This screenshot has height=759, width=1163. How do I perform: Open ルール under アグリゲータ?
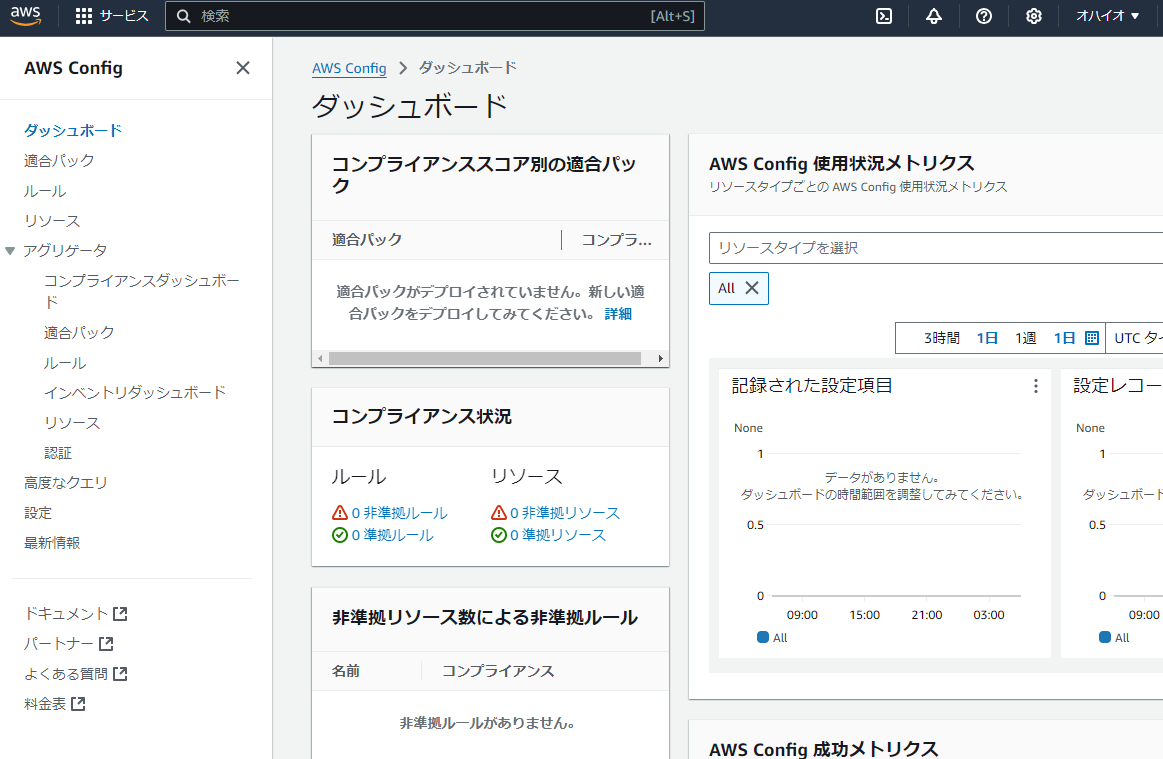pos(65,363)
